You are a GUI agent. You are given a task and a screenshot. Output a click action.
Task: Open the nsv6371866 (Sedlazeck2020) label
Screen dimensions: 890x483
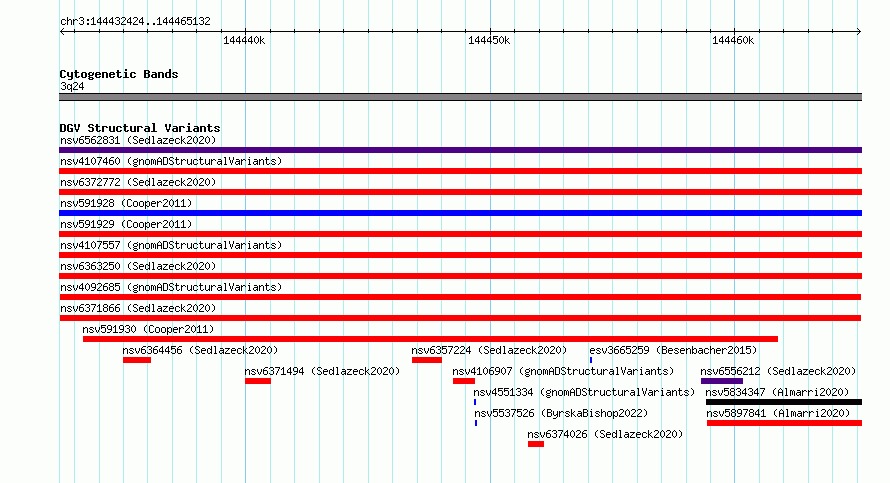[138, 308]
